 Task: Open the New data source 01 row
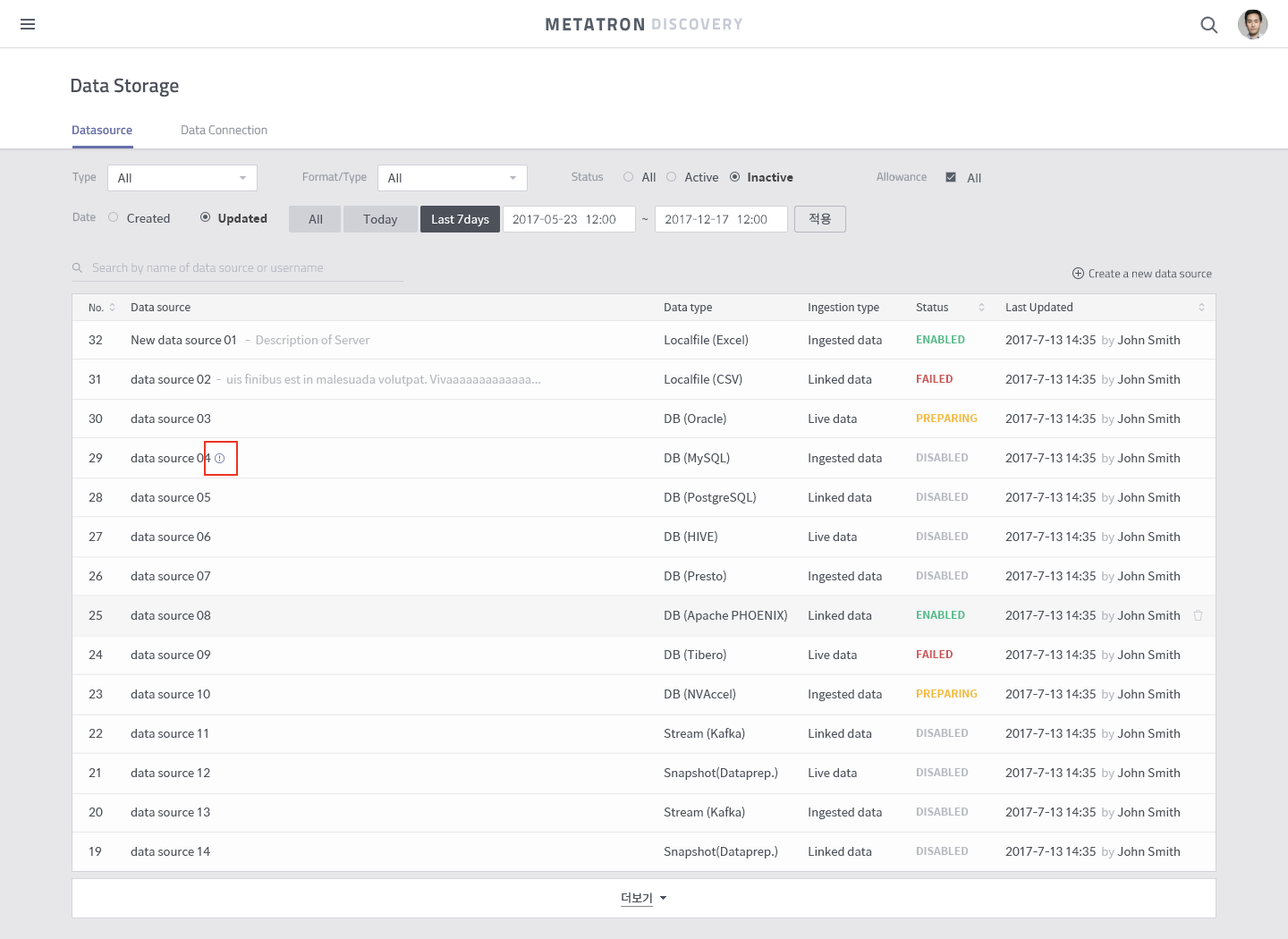tap(644, 340)
